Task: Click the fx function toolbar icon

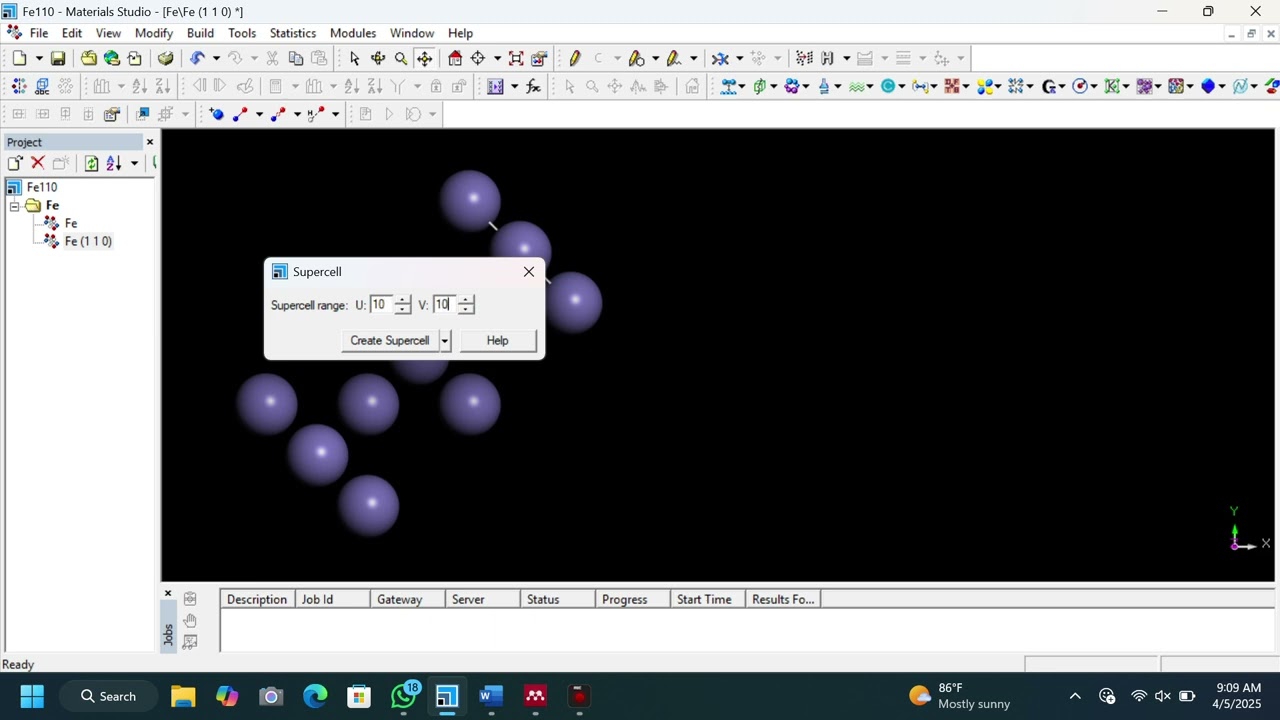Action: pyautogui.click(x=533, y=87)
